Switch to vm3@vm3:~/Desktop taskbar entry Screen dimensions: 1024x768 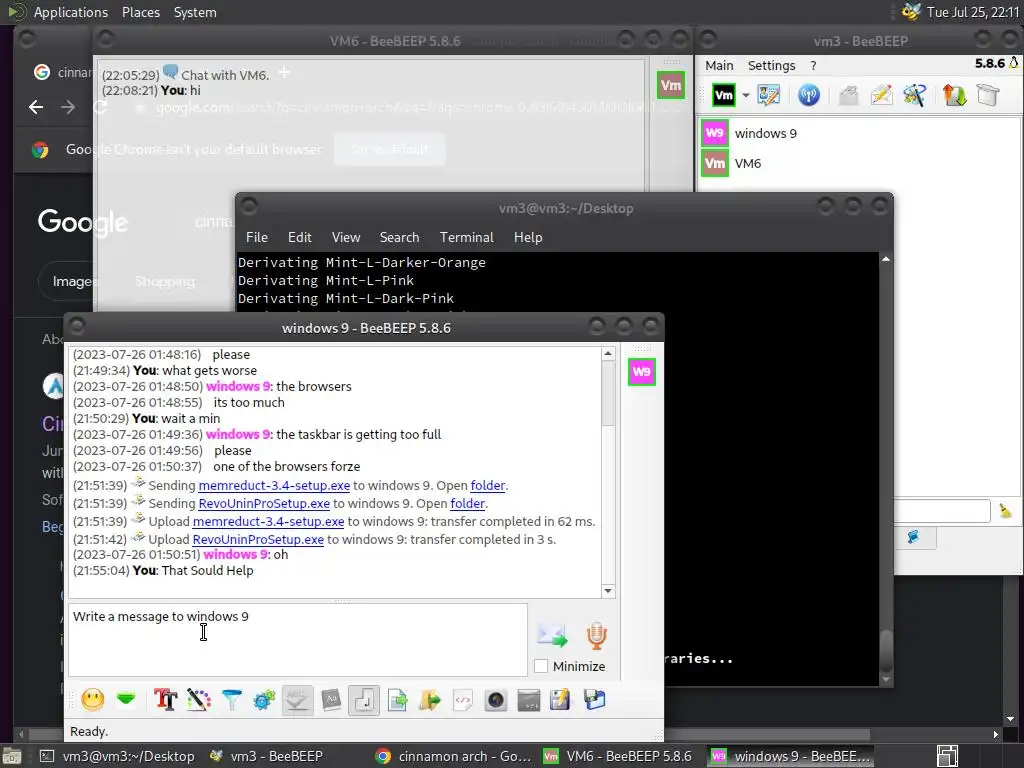[118, 756]
